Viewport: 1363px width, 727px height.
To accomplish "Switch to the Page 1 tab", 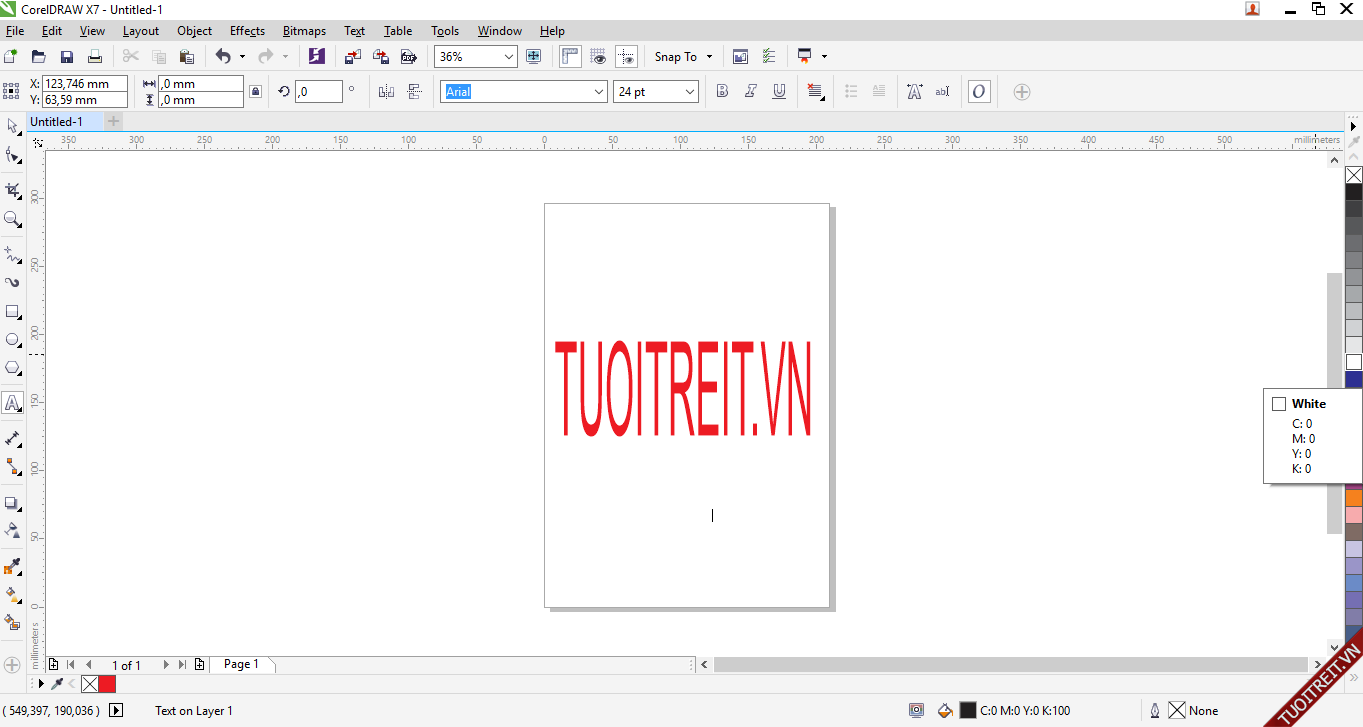I will 241,664.
